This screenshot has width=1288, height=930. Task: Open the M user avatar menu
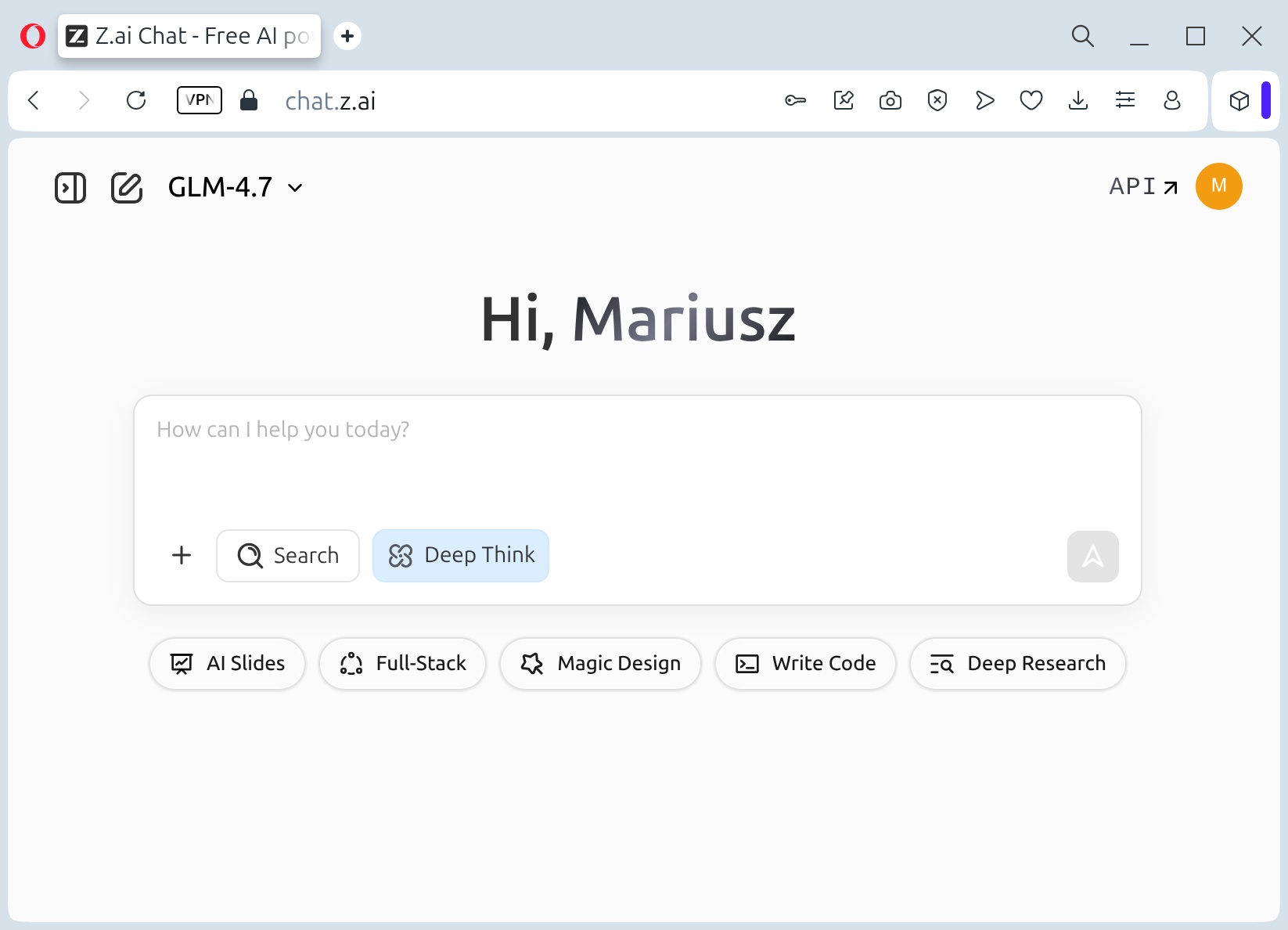tap(1219, 186)
